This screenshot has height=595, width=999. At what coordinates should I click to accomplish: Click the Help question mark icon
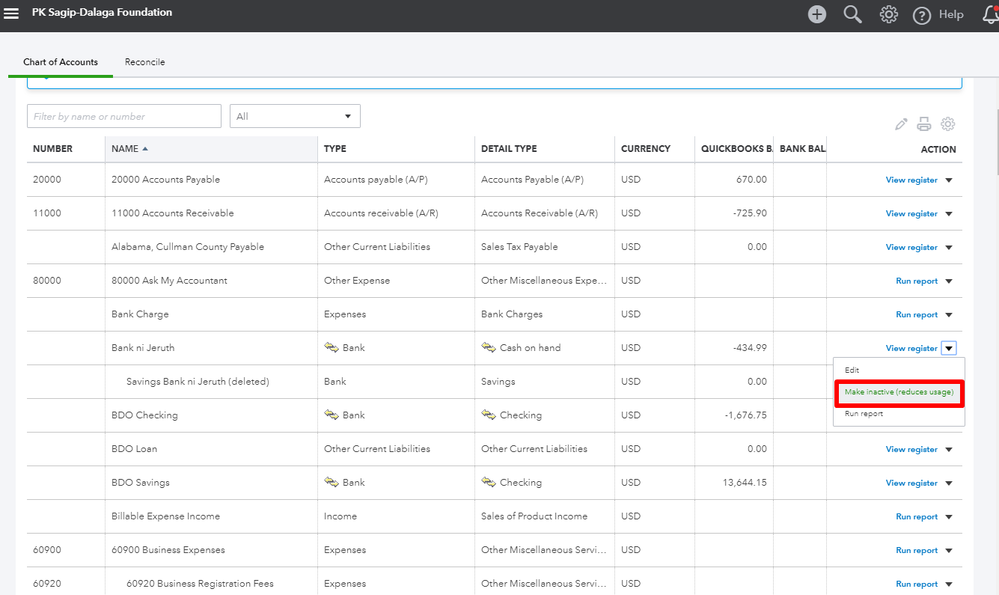[x=922, y=15]
